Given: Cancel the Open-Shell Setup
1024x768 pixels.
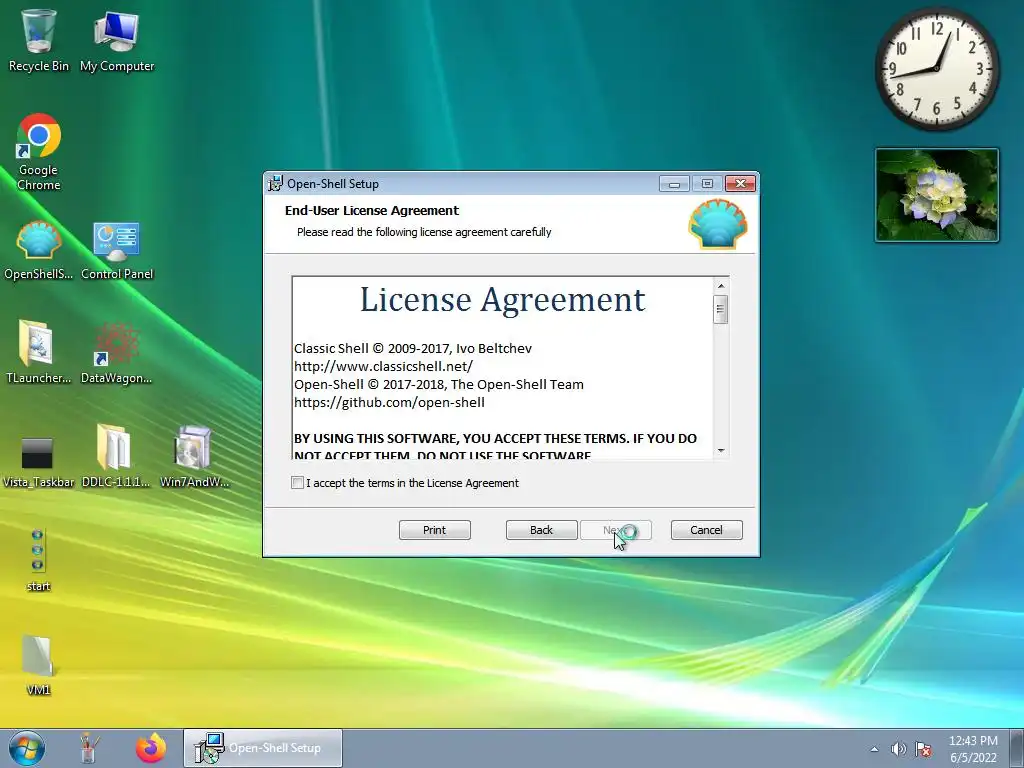Looking at the screenshot, I should 707,530.
